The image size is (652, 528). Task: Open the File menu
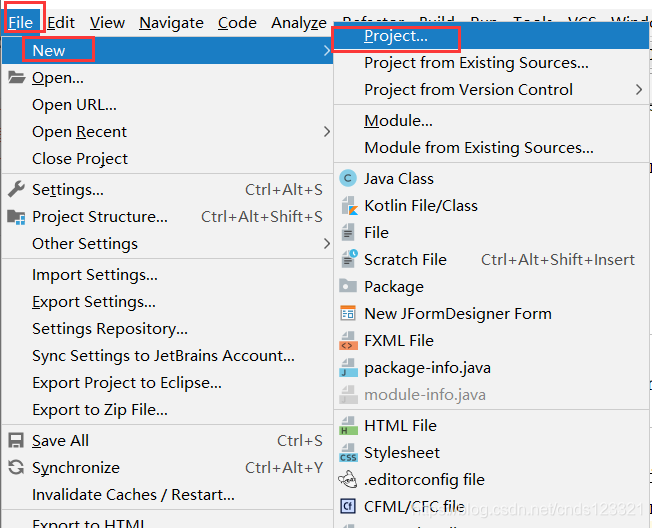point(20,22)
